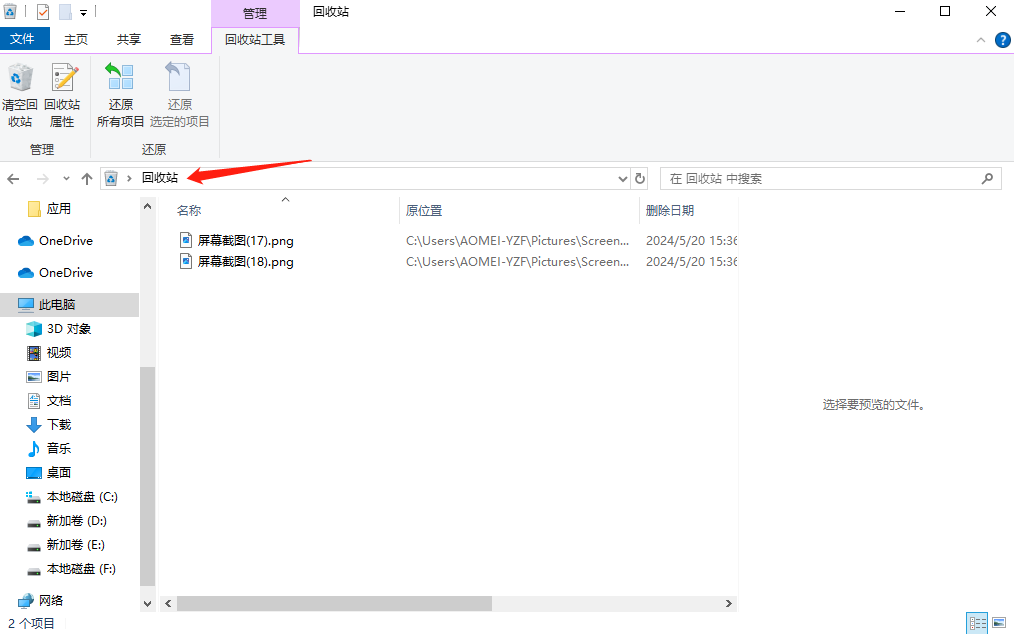This screenshot has height=634, width=1014.
Task: Click inside the Recycle Bin search box
Action: [x=830, y=178]
